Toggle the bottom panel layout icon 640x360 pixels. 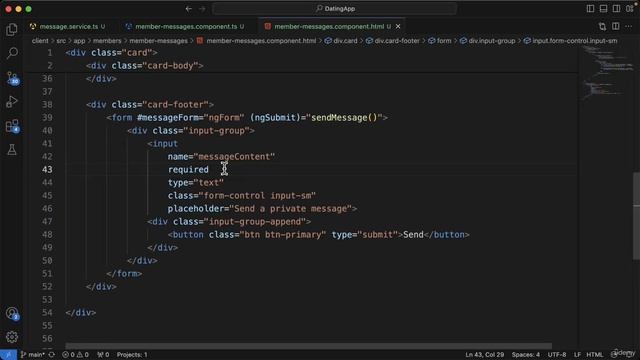(603, 9)
